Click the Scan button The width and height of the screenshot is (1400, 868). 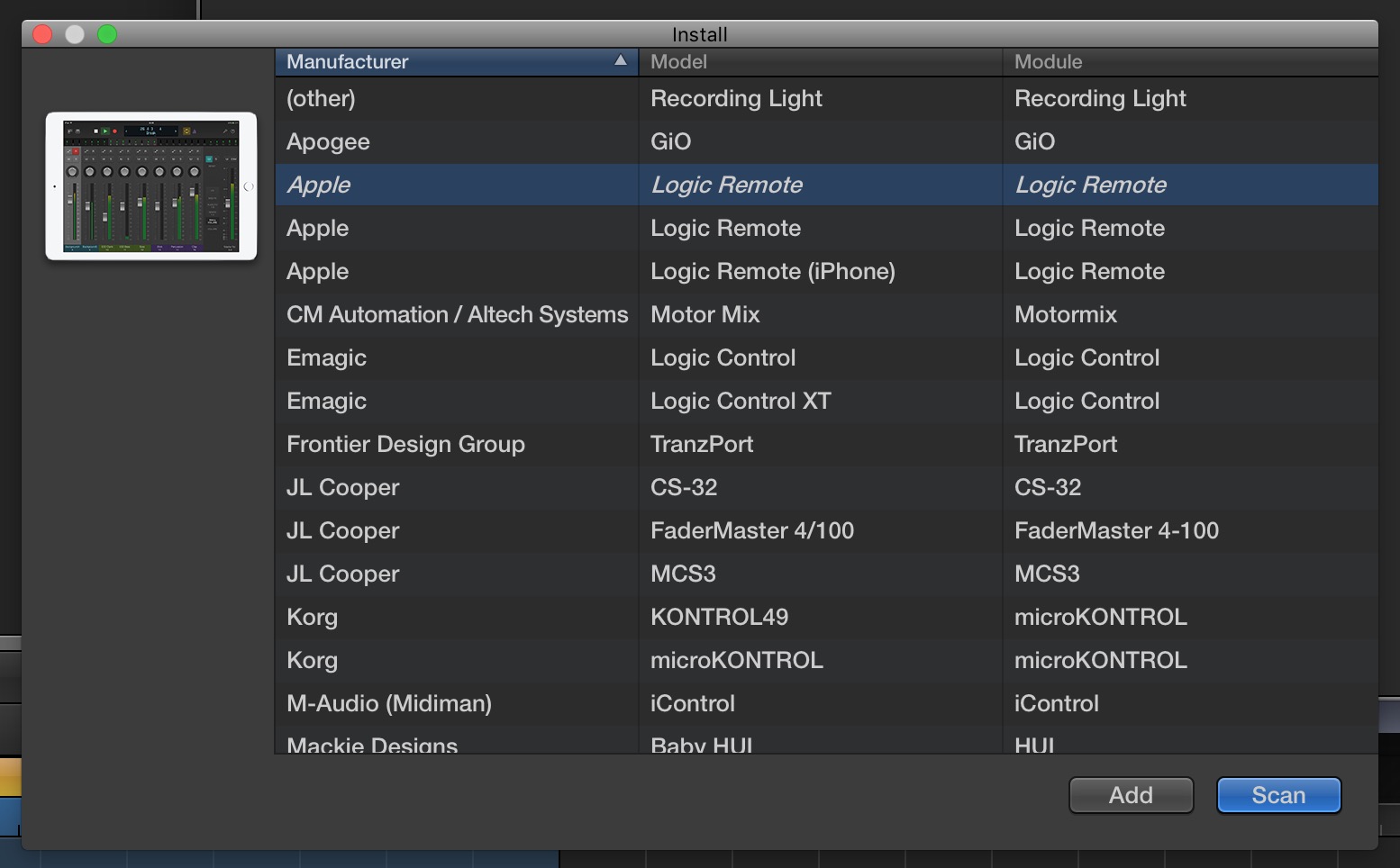click(1278, 795)
